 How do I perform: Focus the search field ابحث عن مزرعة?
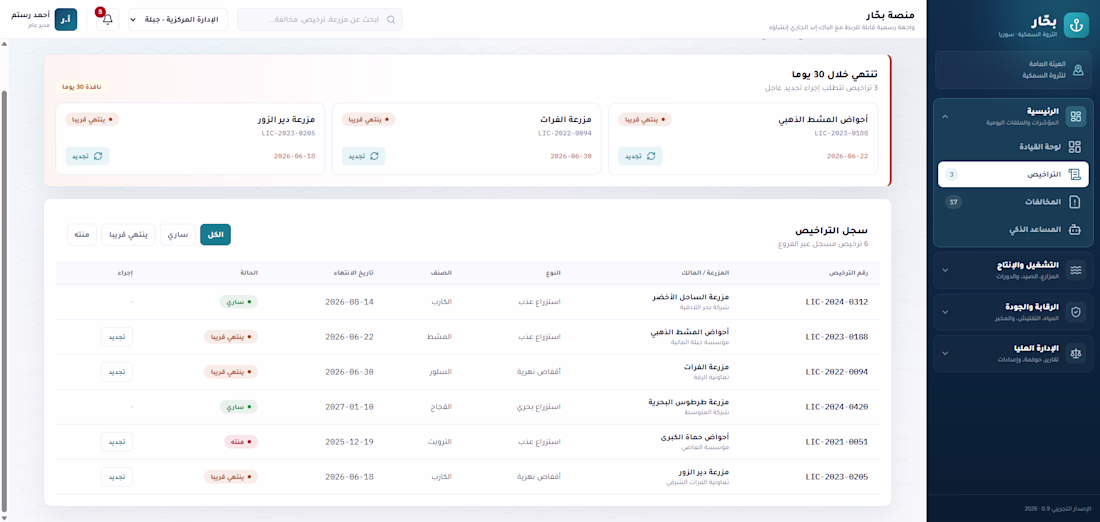[x=320, y=20]
